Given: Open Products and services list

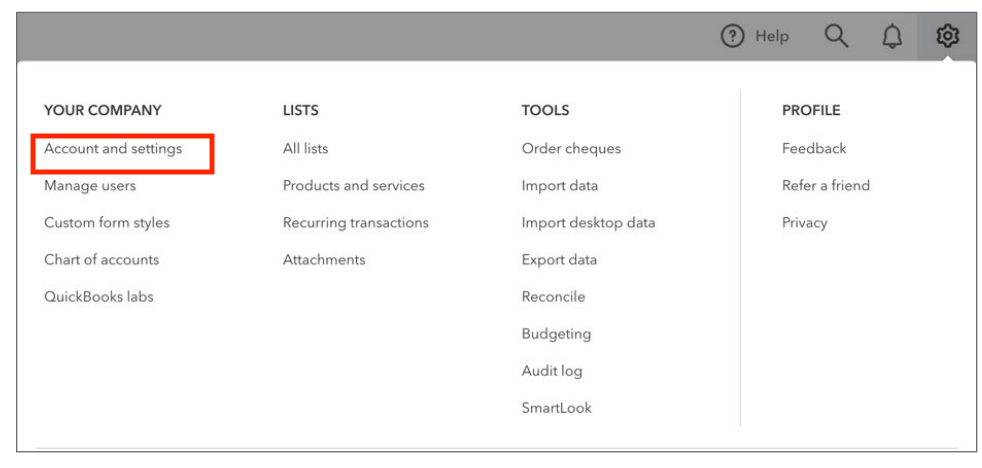Looking at the screenshot, I should (x=354, y=185).
